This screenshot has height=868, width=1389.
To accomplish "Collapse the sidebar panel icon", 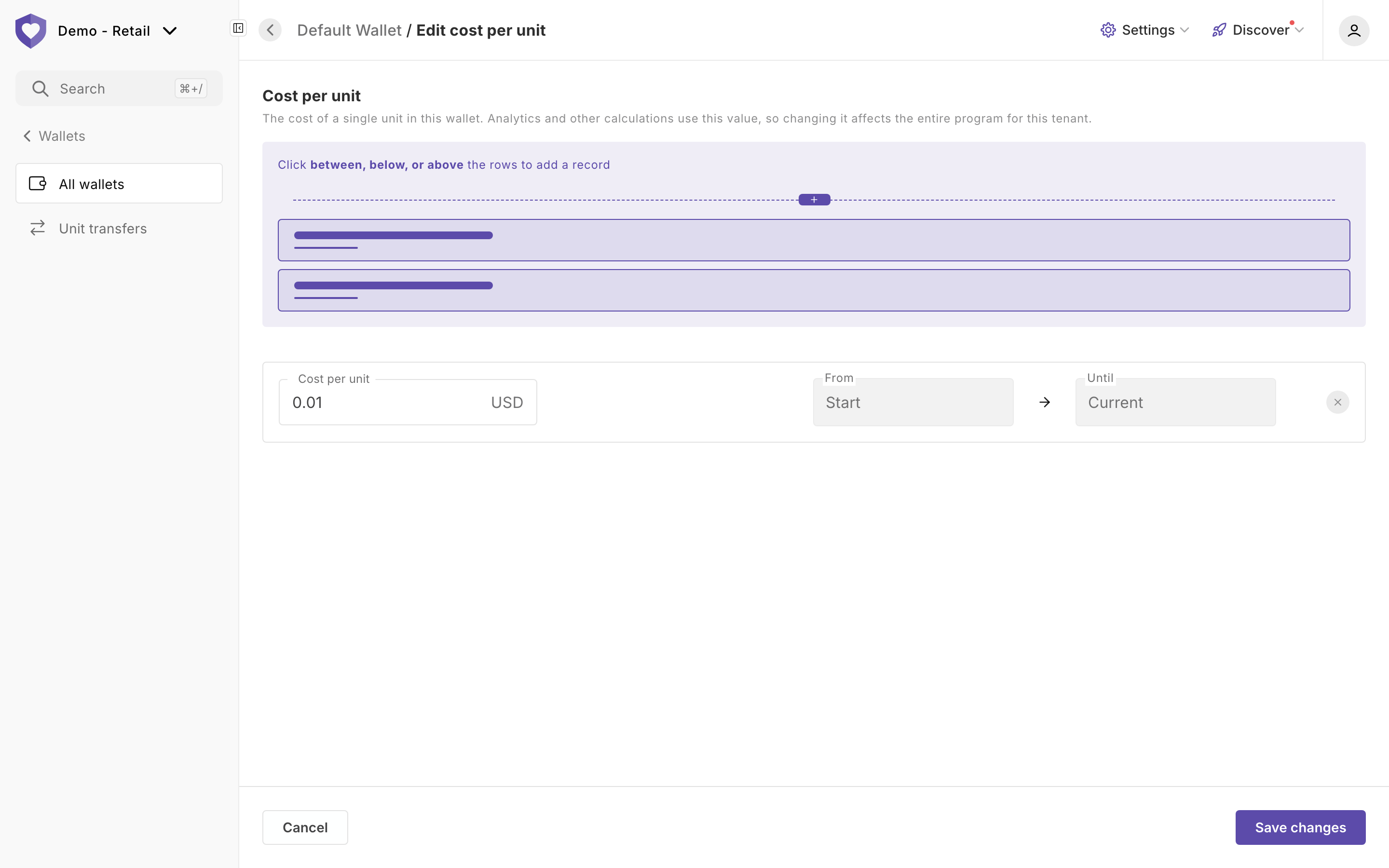I will (x=238, y=28).
